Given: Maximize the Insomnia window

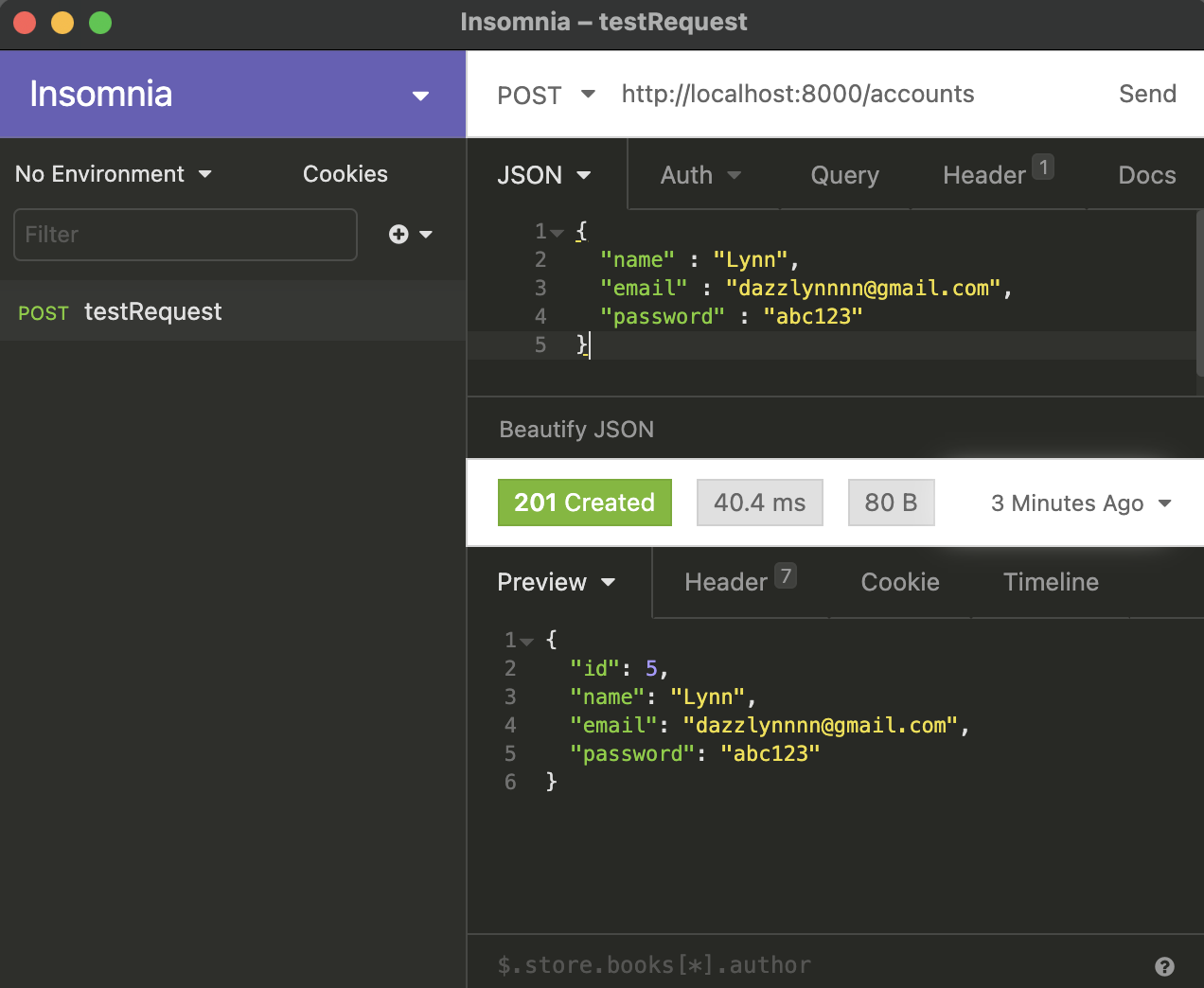Looking at the screenshot, I should pyautogui.click(x=100, y=23).
